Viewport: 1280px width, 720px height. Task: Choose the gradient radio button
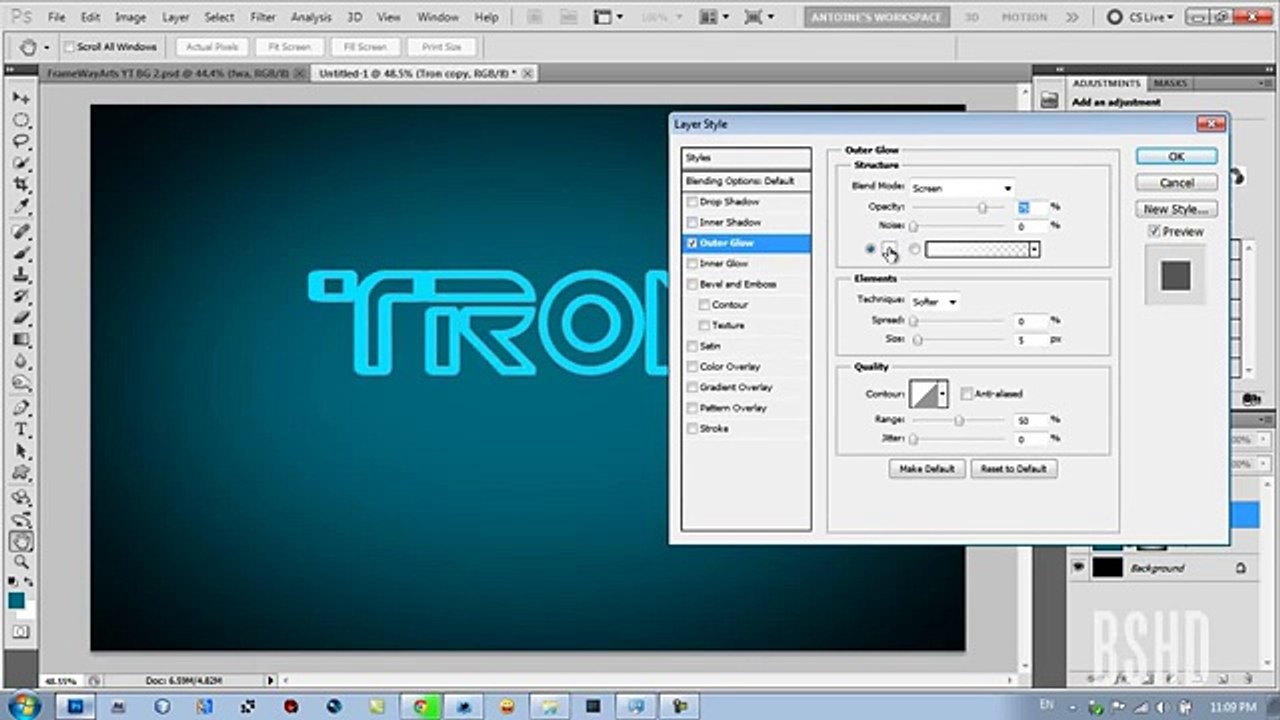pyautogui.click(x=915, y=249)
